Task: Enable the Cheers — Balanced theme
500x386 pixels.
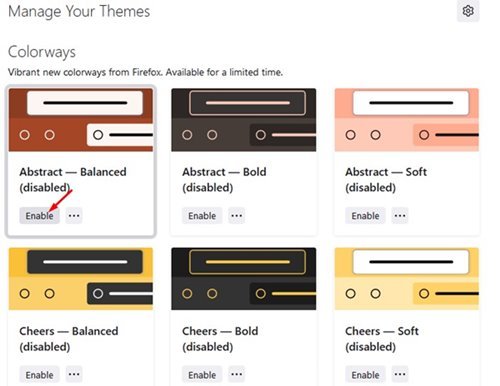Action: (x=39, y=375)
